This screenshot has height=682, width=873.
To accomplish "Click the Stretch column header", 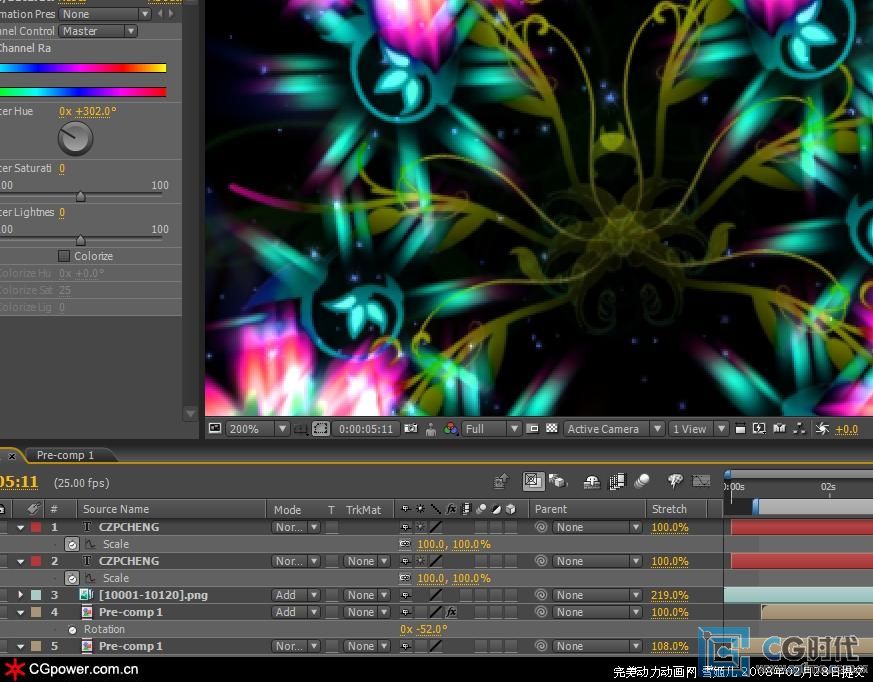I will coord(669,509).
